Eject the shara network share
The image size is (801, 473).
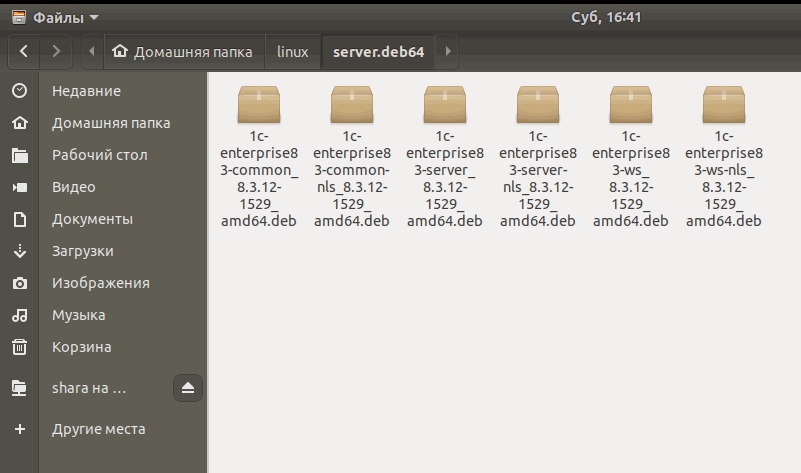click(188, 388)
